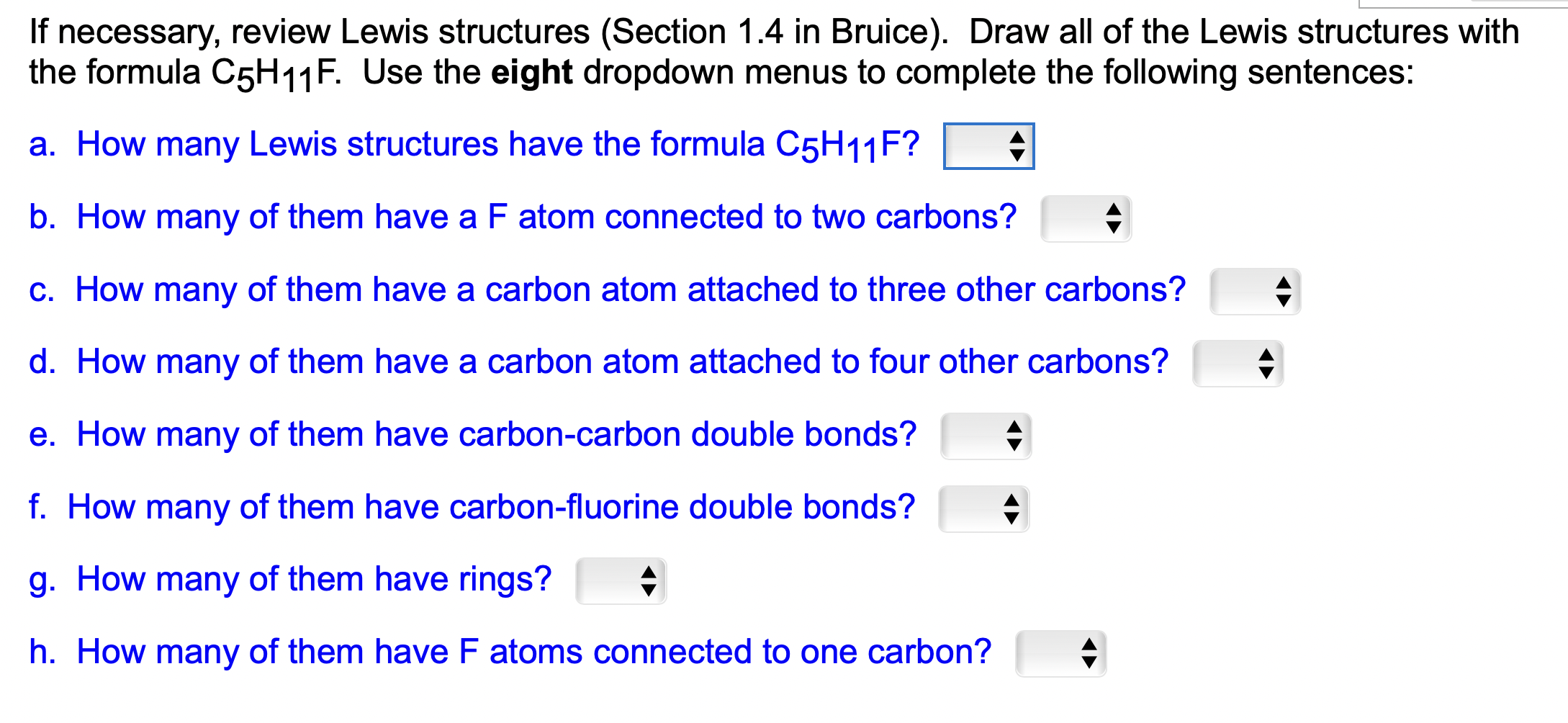This screenshot has height=723, width=1568.
Task: Open the dropdown for question b
Action: pos(1086,219)
